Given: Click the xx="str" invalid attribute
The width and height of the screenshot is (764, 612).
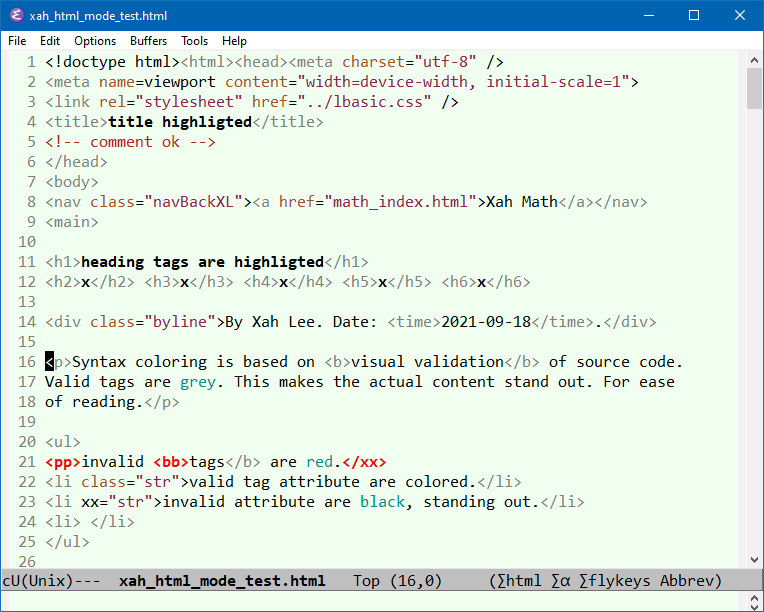Looking at the screenshot, I should pos(117,501).
